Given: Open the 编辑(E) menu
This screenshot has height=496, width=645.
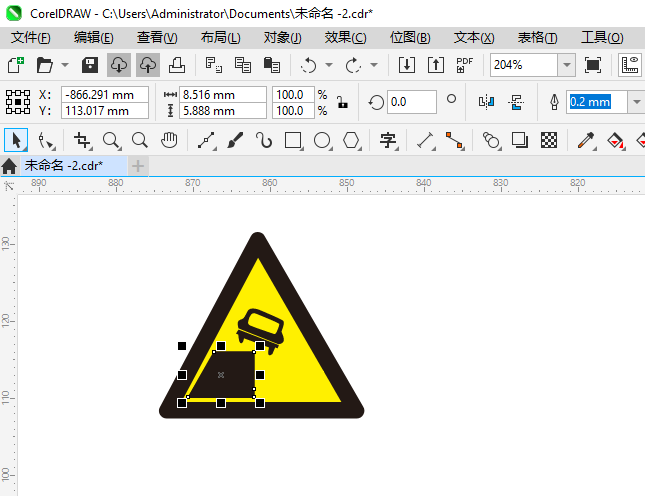Looking at the screenshot, I should [94, 38].
